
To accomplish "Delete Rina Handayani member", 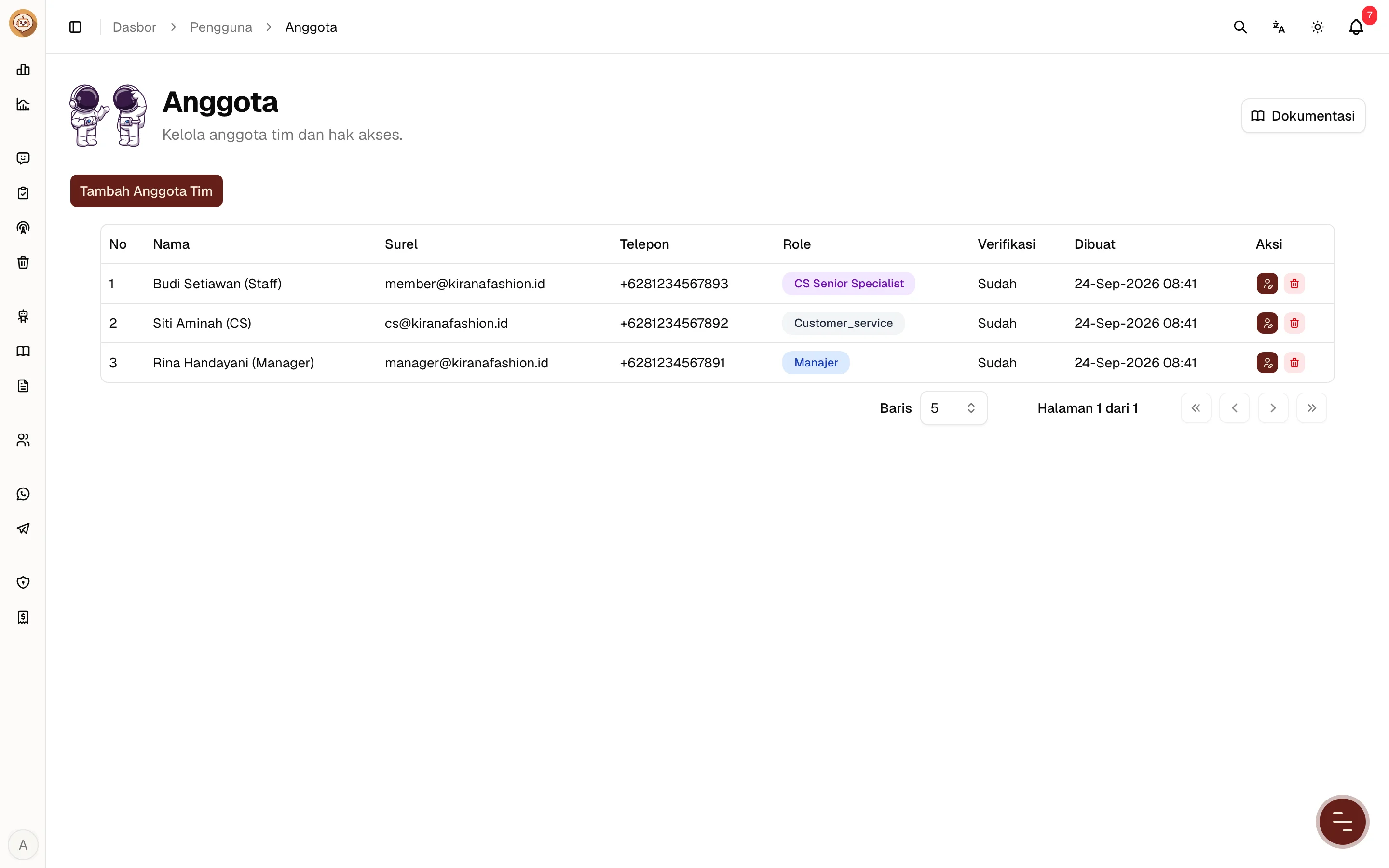I will [x=1294, y=363].
